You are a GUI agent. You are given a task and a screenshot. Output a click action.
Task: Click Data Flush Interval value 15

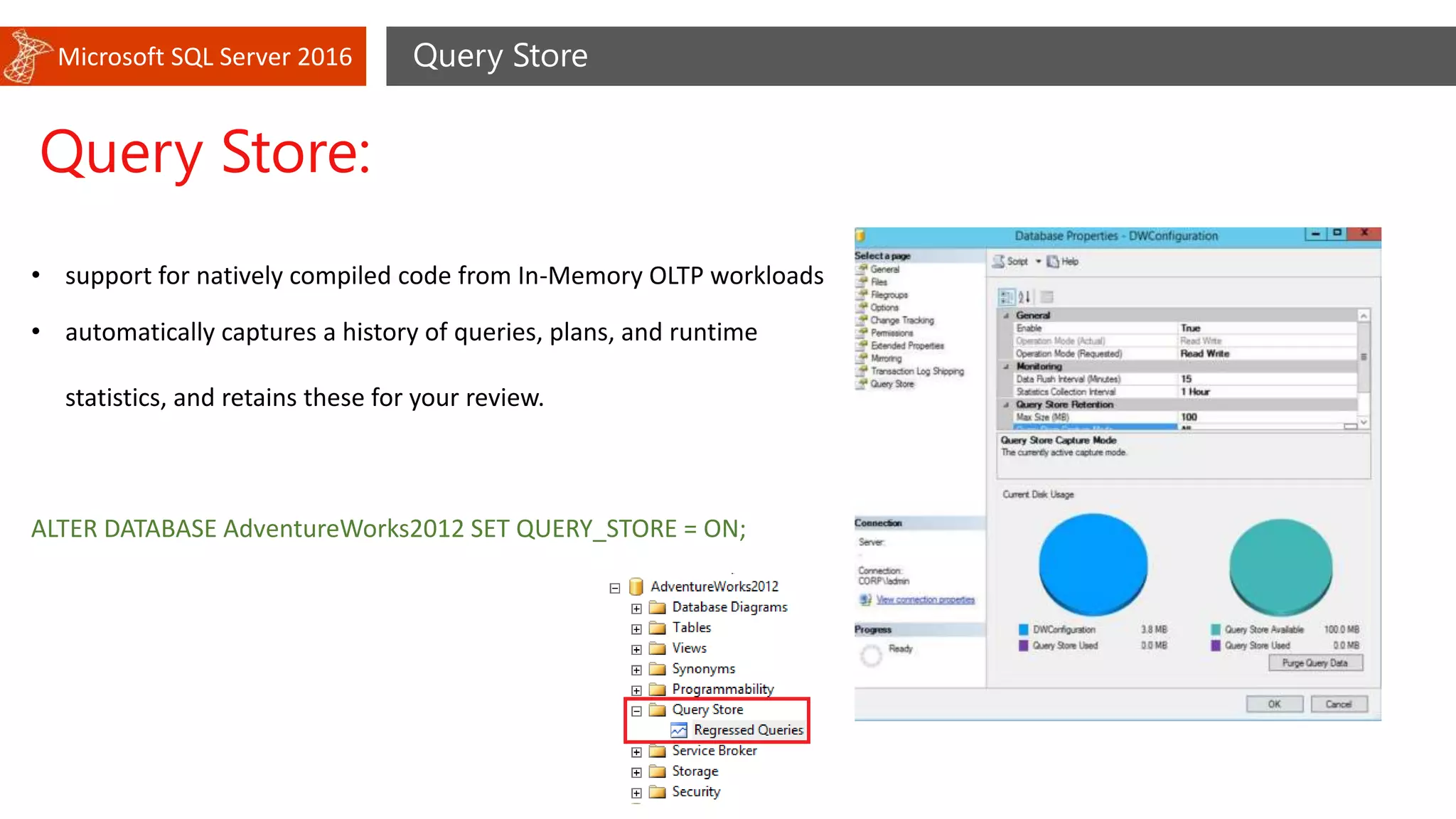point(1186,380)
